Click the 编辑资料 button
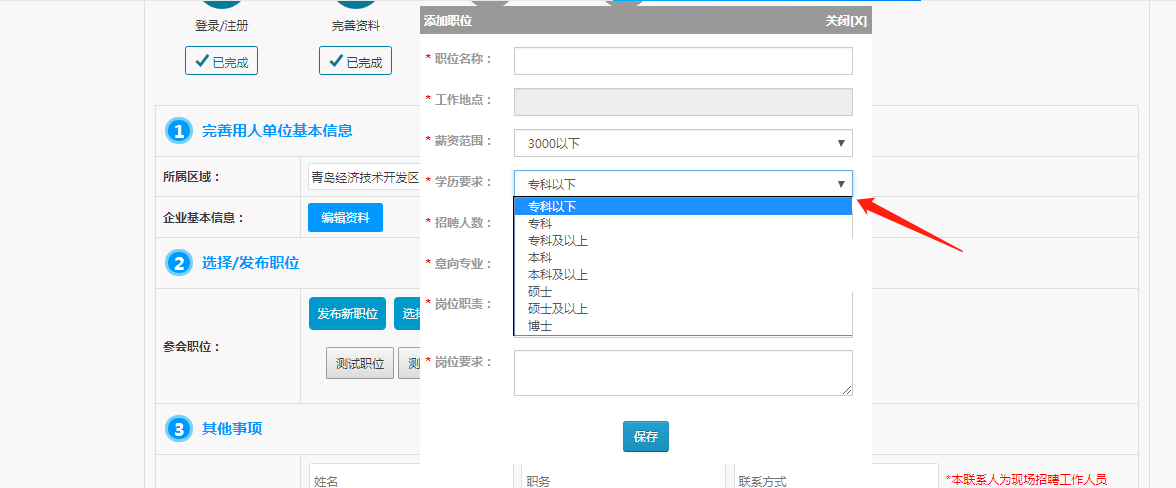Image resolution: width=1176 pixels, height=488 pixels. coord(345,217)
